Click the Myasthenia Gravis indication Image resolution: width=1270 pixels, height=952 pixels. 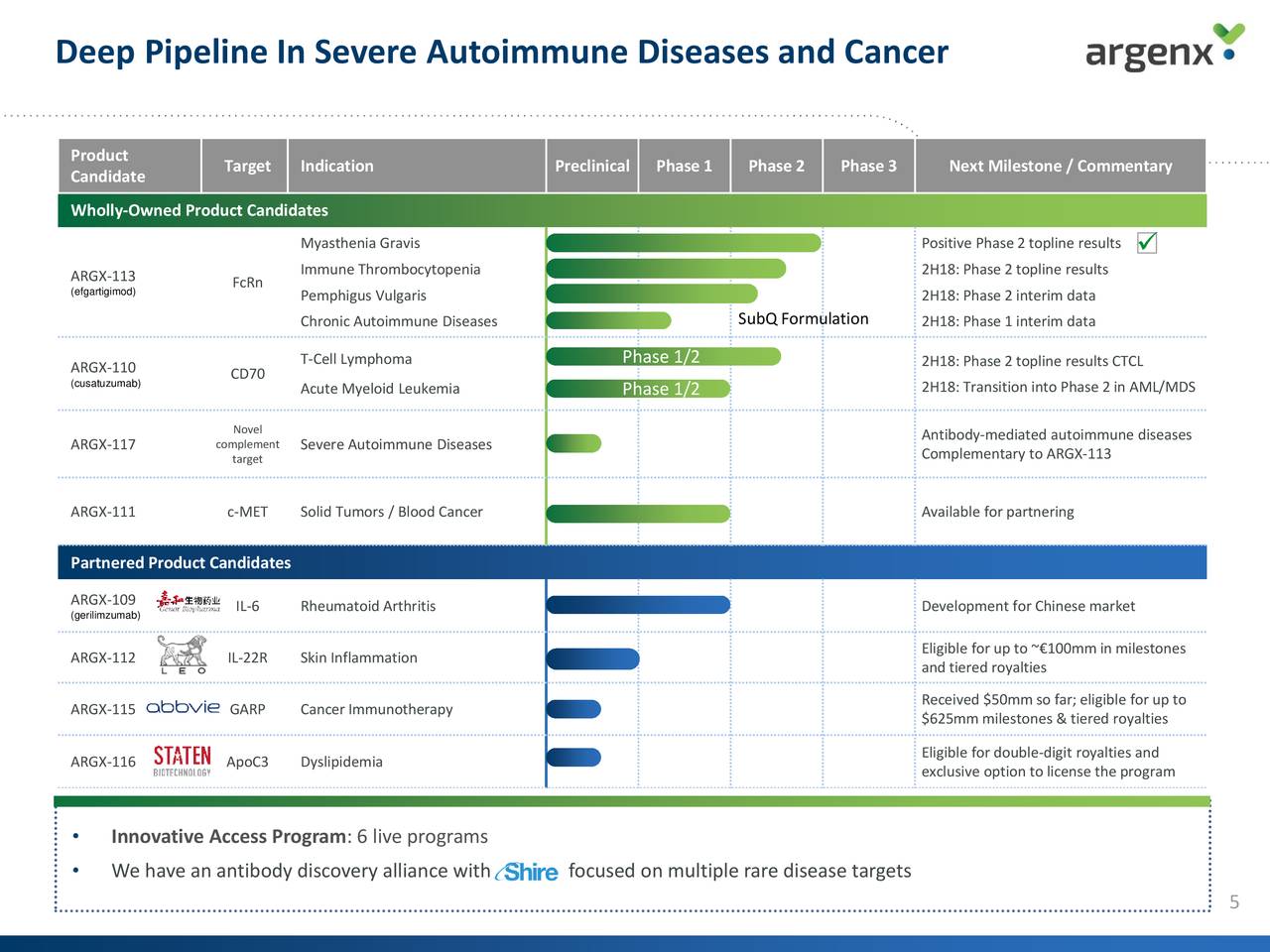click(x=360, y=243)
